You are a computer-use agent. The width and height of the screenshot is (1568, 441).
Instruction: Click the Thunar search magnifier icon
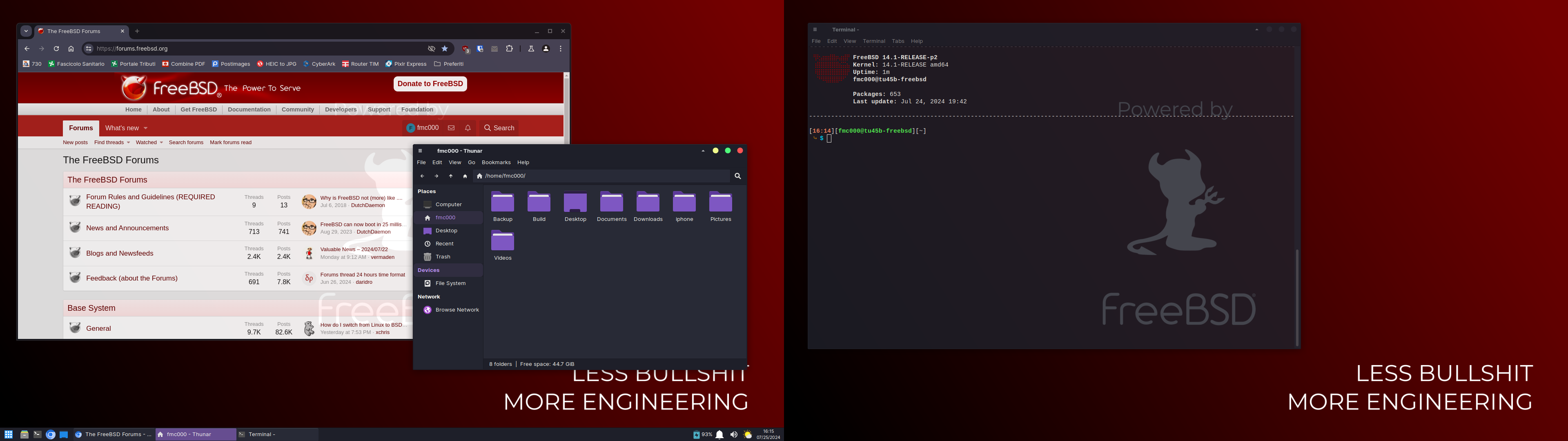(738, 176)
